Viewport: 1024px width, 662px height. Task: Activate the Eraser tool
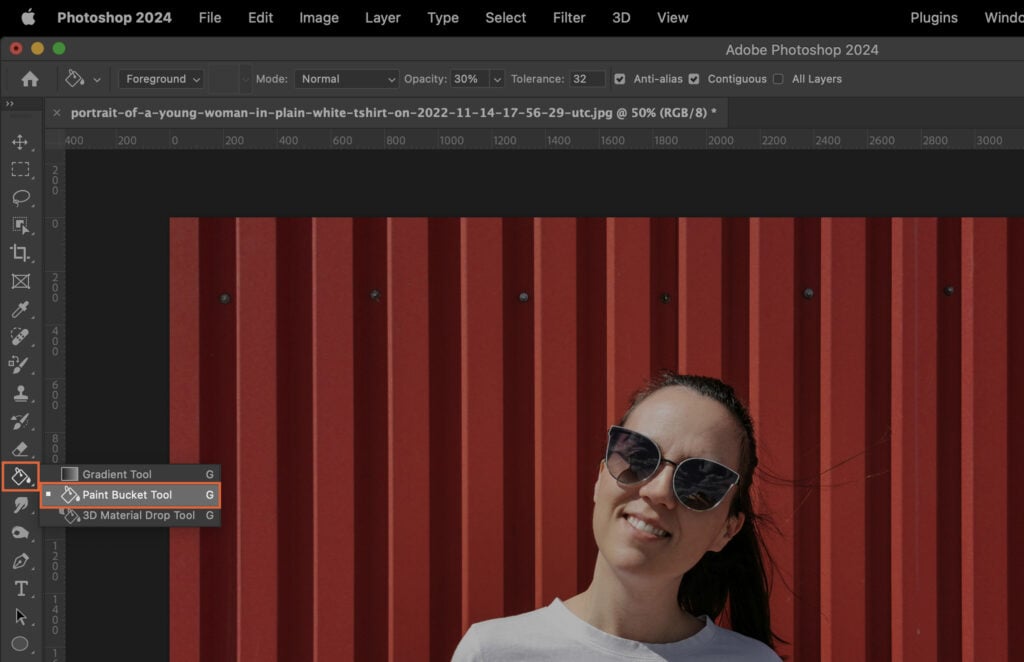(22, 449)
